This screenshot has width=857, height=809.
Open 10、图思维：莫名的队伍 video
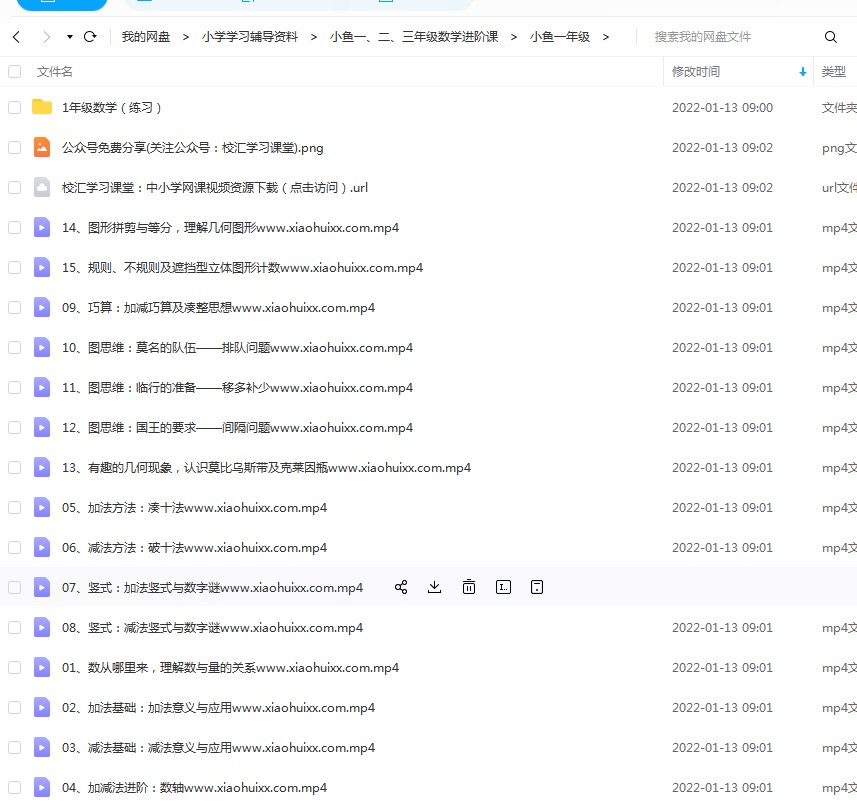coord(237,348)
